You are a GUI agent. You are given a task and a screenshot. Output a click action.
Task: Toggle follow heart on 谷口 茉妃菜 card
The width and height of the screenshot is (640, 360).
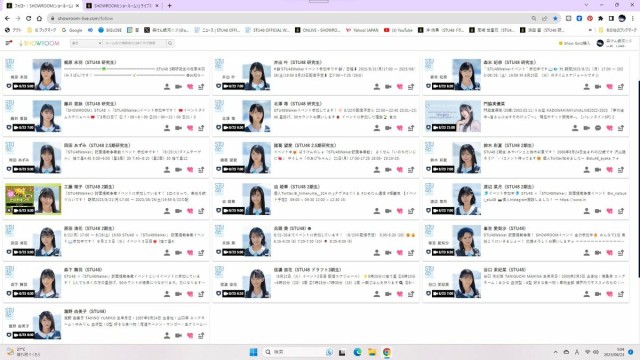click(x=609, y=294)
